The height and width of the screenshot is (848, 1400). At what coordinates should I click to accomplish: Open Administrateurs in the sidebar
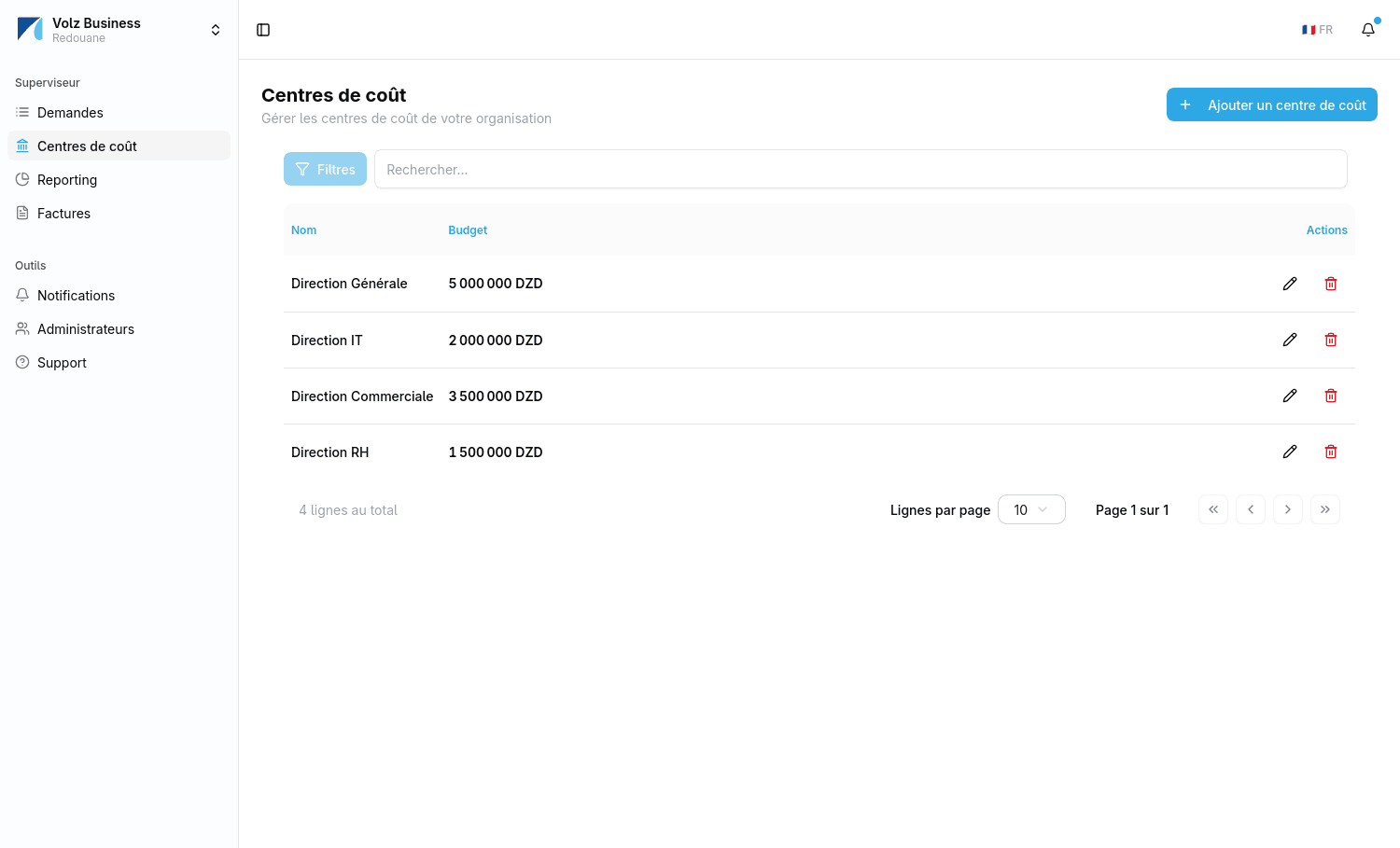click(x=119, y=328)
